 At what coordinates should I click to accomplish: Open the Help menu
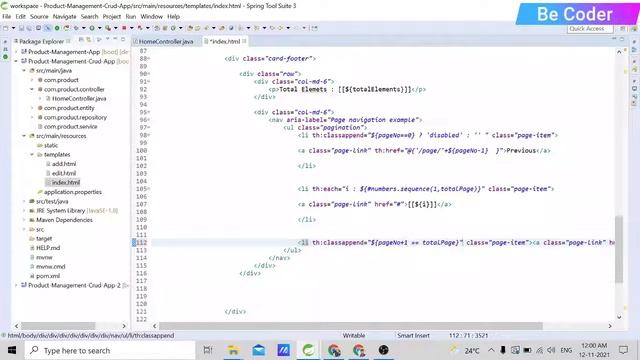pos(173,17)
